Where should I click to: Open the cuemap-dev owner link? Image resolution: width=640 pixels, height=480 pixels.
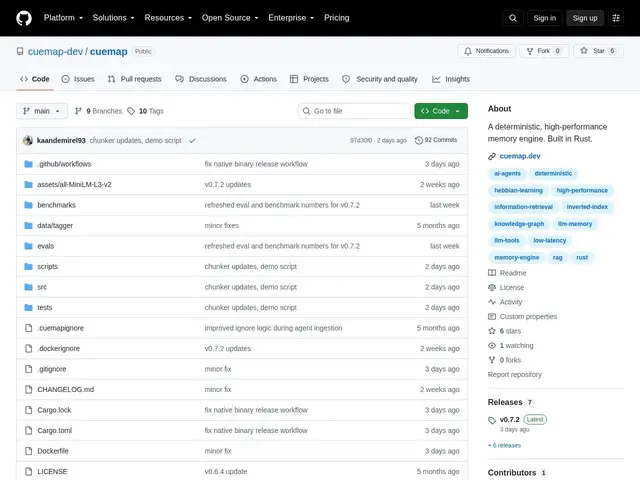pos(55,51)
